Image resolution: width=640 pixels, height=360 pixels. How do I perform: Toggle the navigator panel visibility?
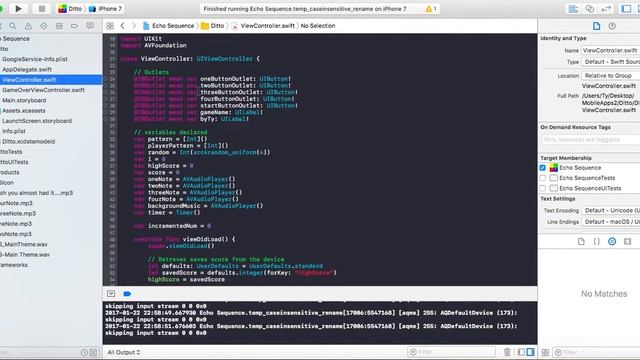point(626,9)
